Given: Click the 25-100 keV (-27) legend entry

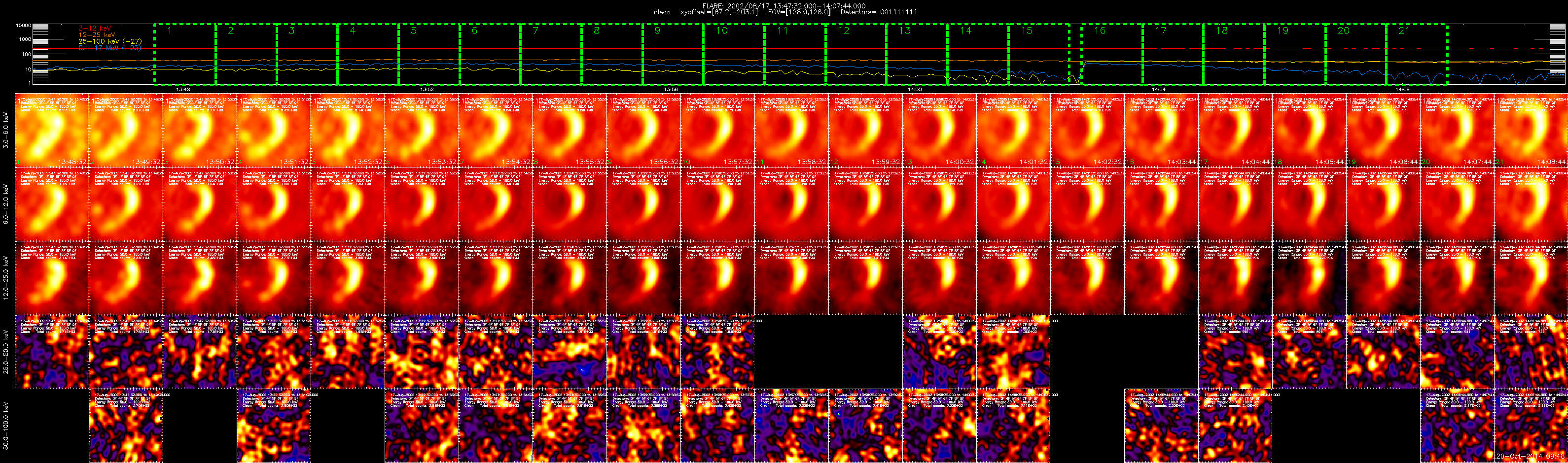Looking at the screenshot, I should click(110, 41).
